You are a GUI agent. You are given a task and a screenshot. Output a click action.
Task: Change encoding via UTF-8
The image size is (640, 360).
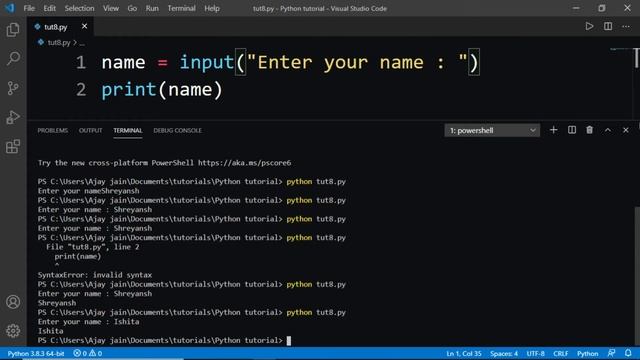tap(536, 353)
